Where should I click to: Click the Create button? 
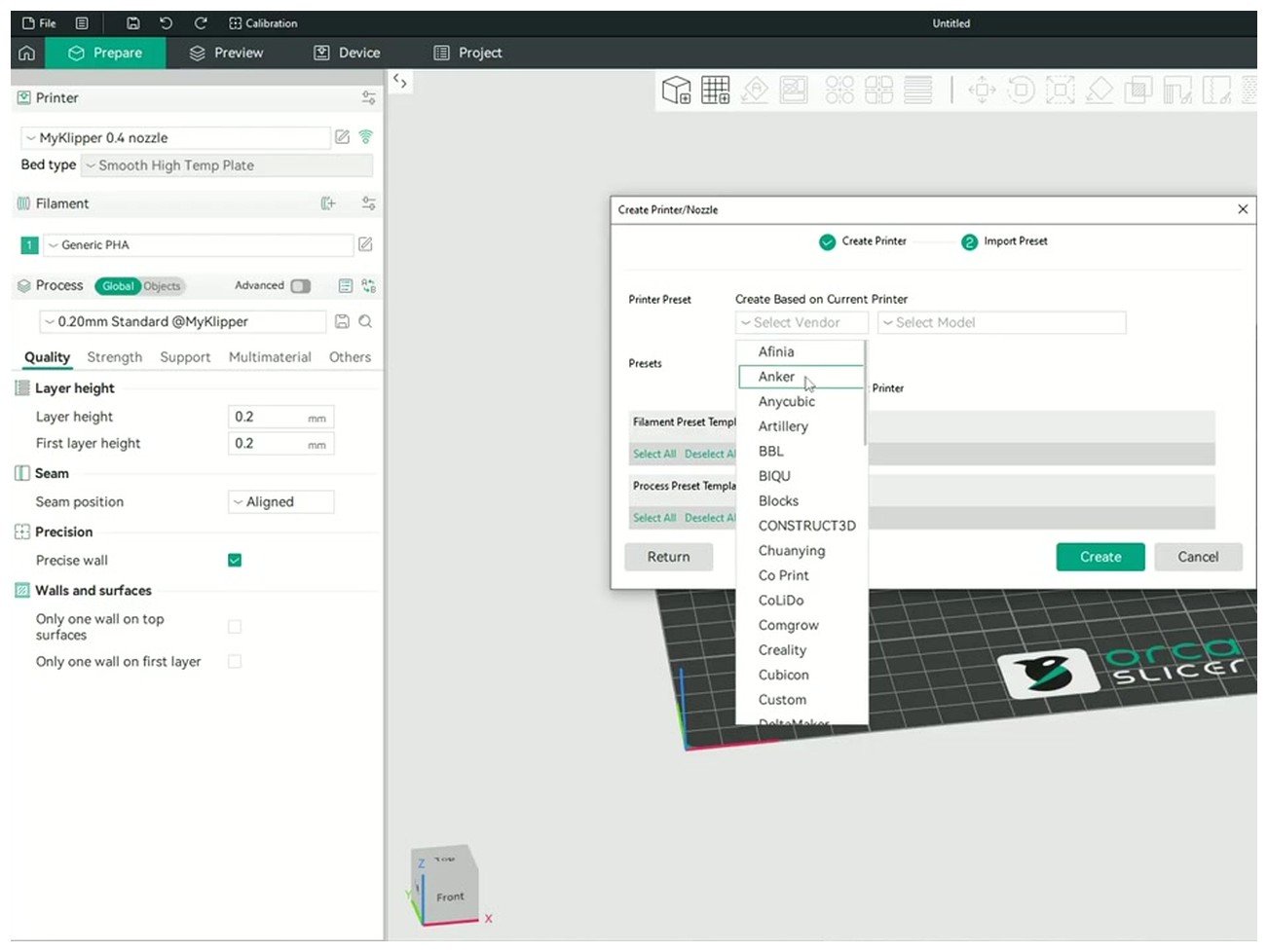(1100, 557)
